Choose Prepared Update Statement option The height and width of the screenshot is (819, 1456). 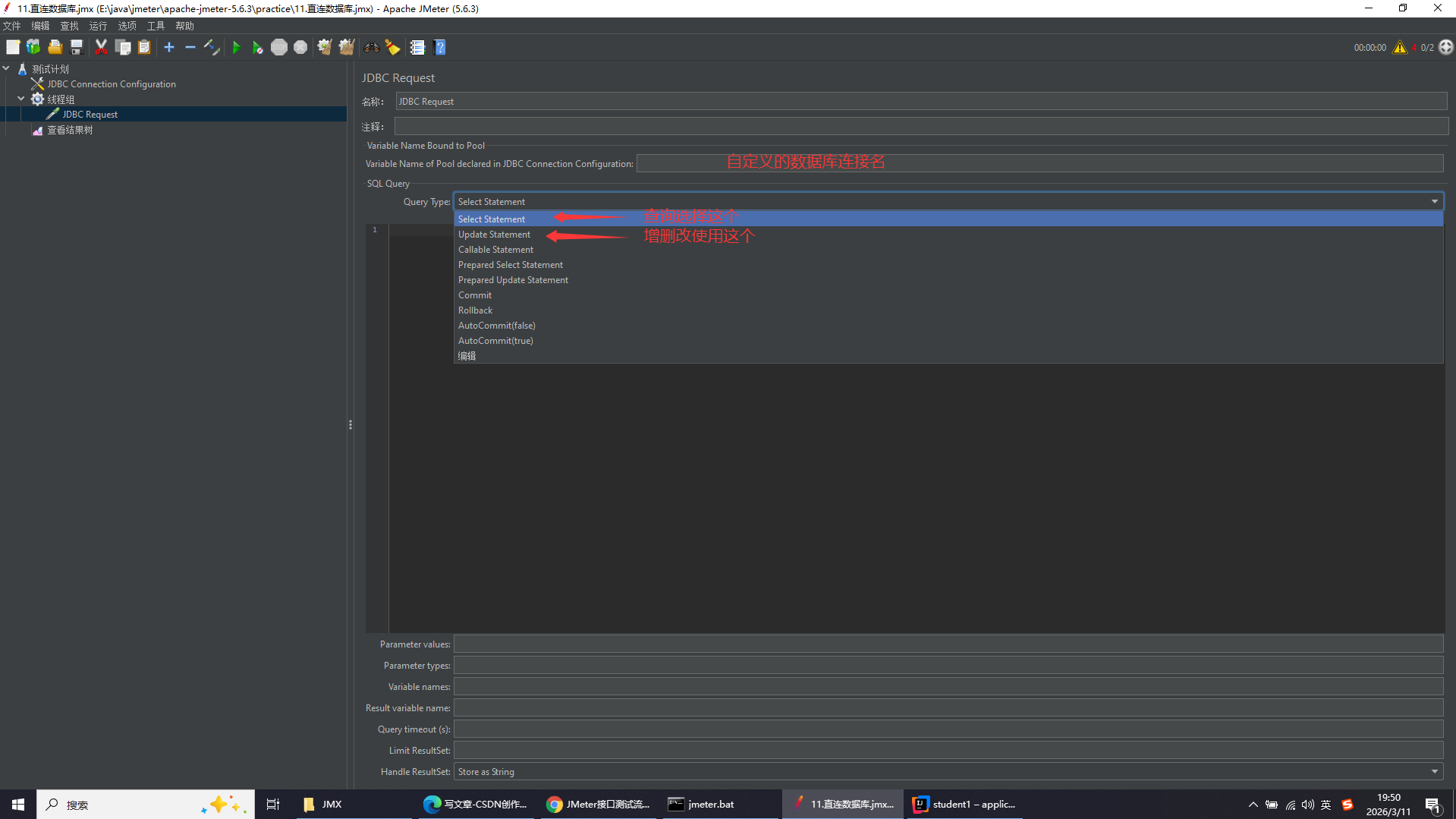948,279
